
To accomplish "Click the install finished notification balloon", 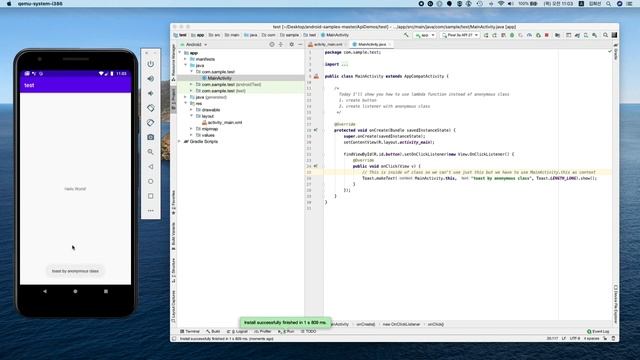I will coord(285,322).
